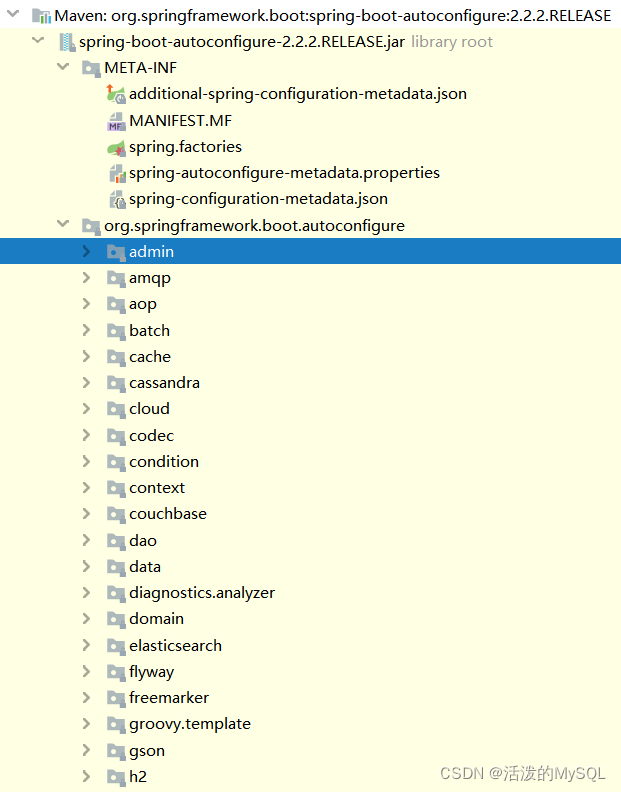Expand the cloud package
The height and width of the screenshot is (792, 621).
[x=86, y=409]
